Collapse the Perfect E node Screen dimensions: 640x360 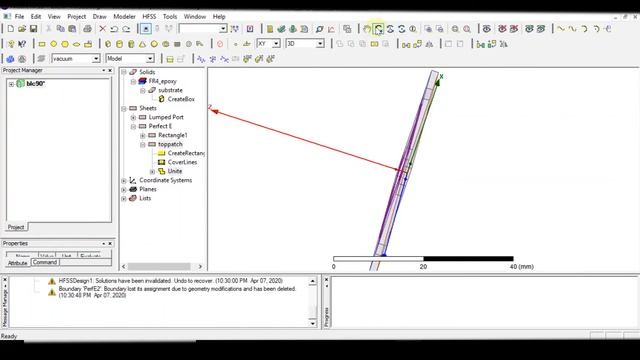(133, 126)
